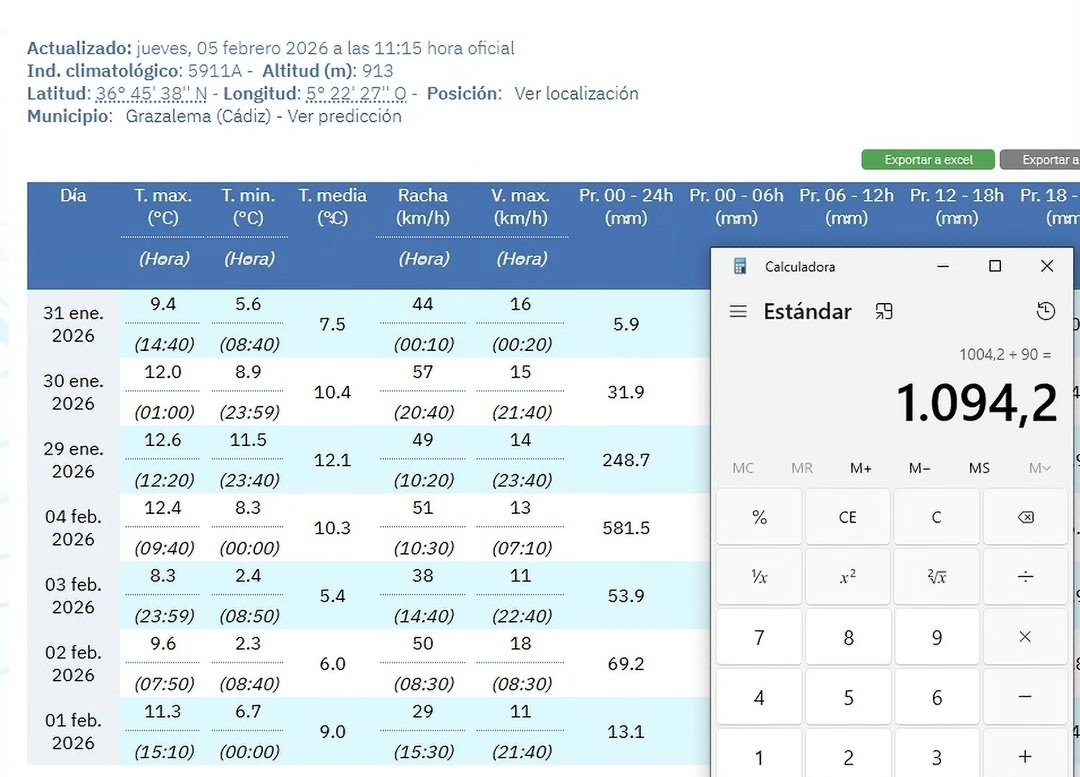Image resolution: width=1080 pixels, height=777 pixels.
Task: Click digit 1 on Calculator
Action: pos(759,756)
